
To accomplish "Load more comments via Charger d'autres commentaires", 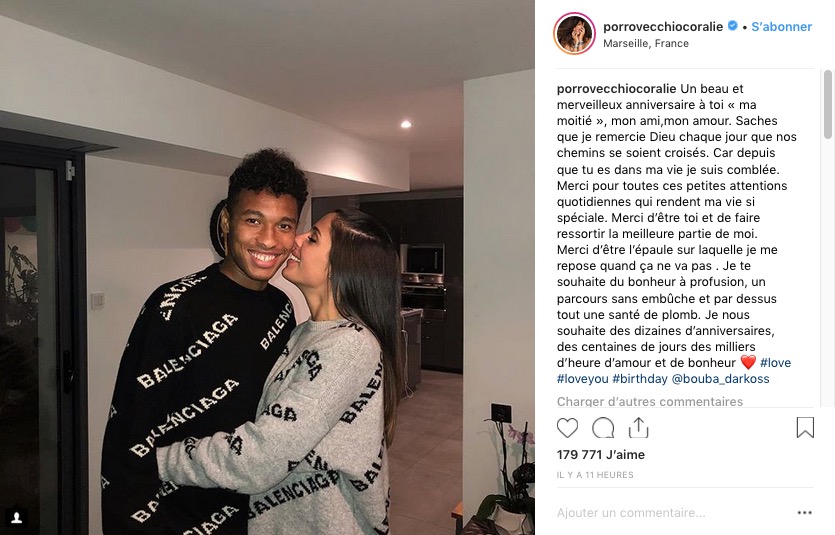I will (650, 401).
